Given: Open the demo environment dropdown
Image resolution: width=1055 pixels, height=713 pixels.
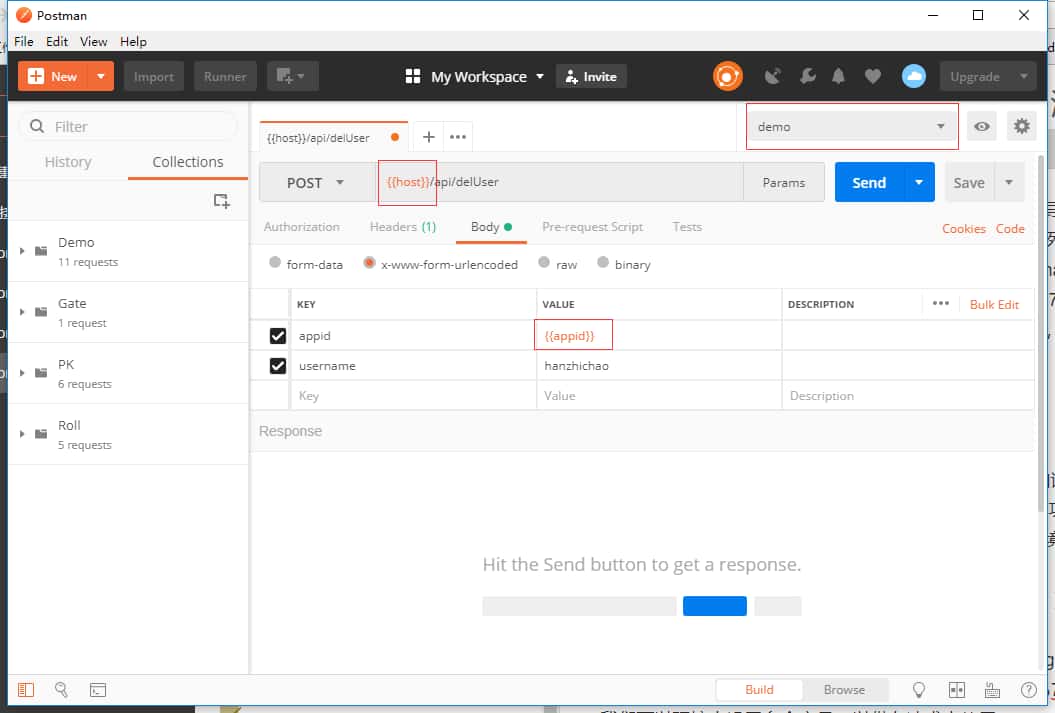Looking at the screenshot, I should click(851, 126).
